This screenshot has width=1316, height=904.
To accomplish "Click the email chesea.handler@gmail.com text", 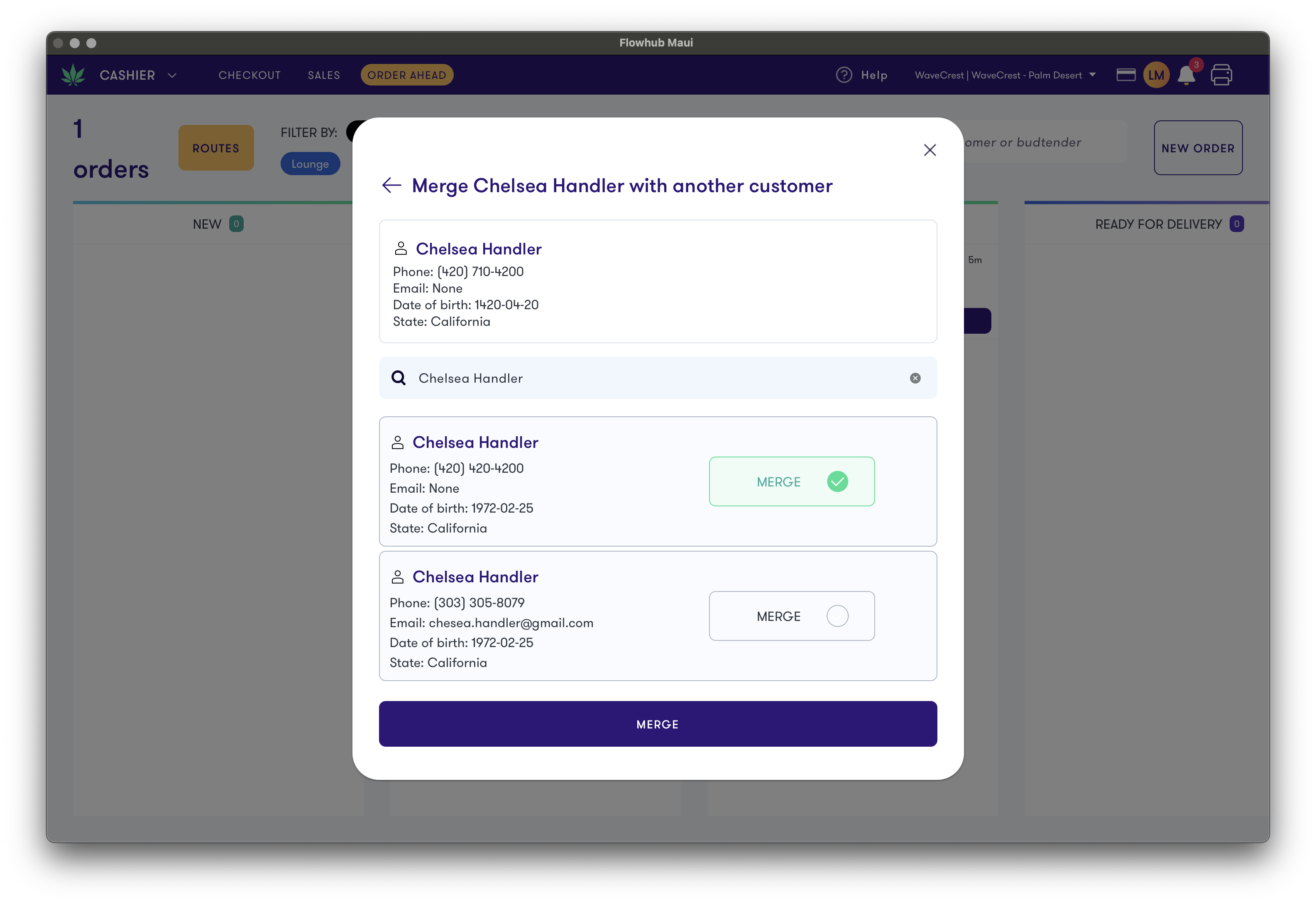I will (x=511, y=623).
